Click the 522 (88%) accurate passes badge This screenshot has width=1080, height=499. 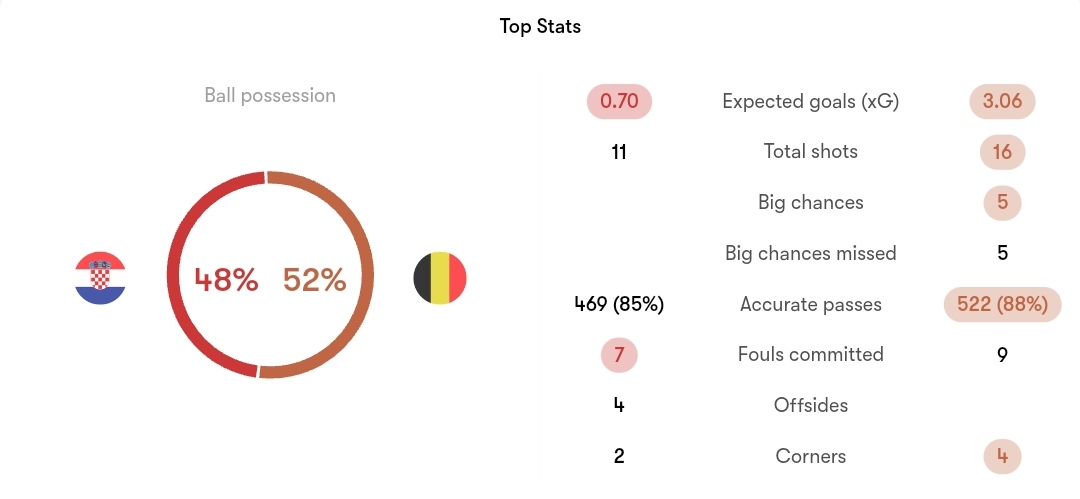[1002, 304]
